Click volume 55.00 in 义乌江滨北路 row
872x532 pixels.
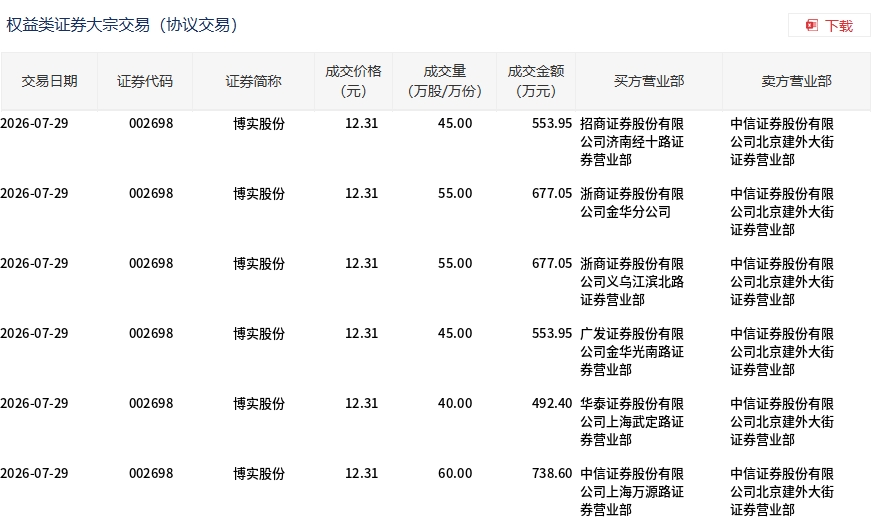pos(455,263)
